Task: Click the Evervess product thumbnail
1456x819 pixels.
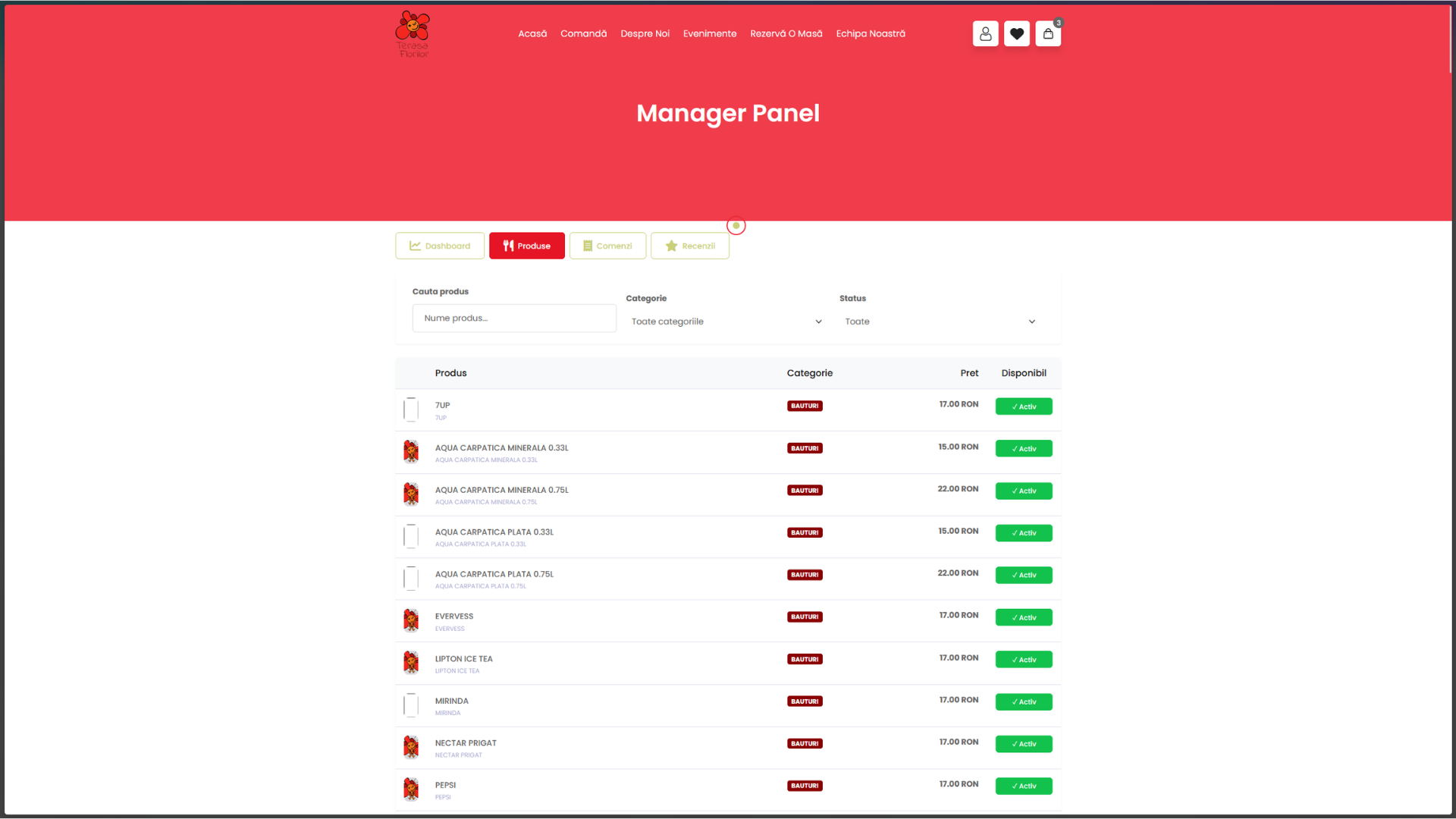Action: (x=411, y=621)
